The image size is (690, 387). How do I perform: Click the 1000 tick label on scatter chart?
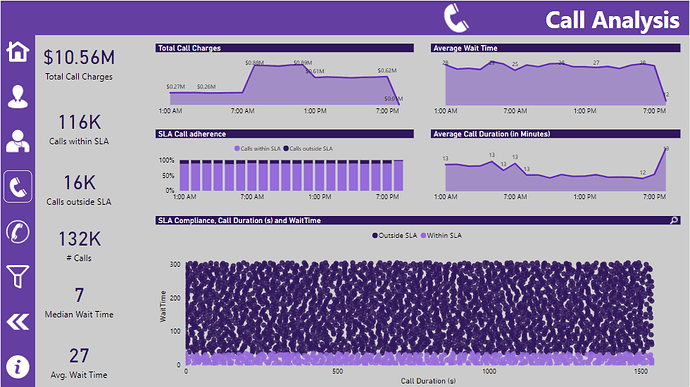click(489, 372)
